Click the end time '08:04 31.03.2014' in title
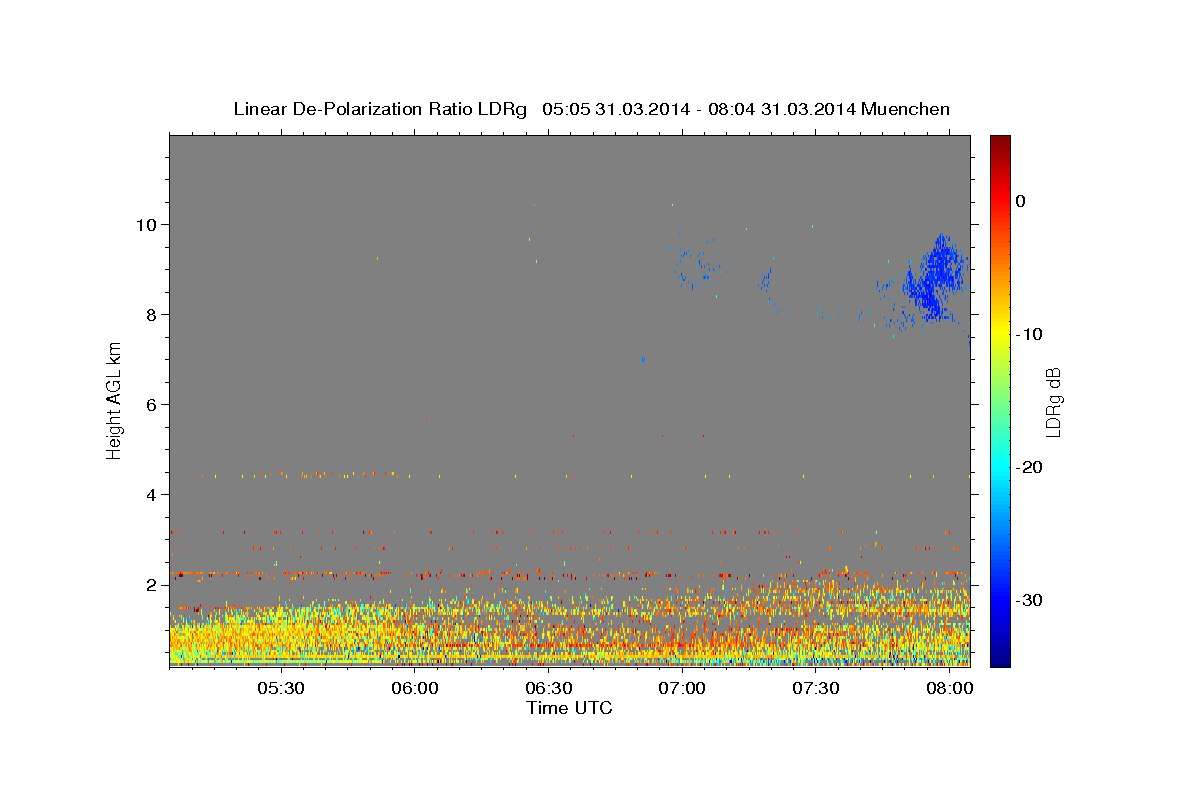1200x800 pixels. 781,109
